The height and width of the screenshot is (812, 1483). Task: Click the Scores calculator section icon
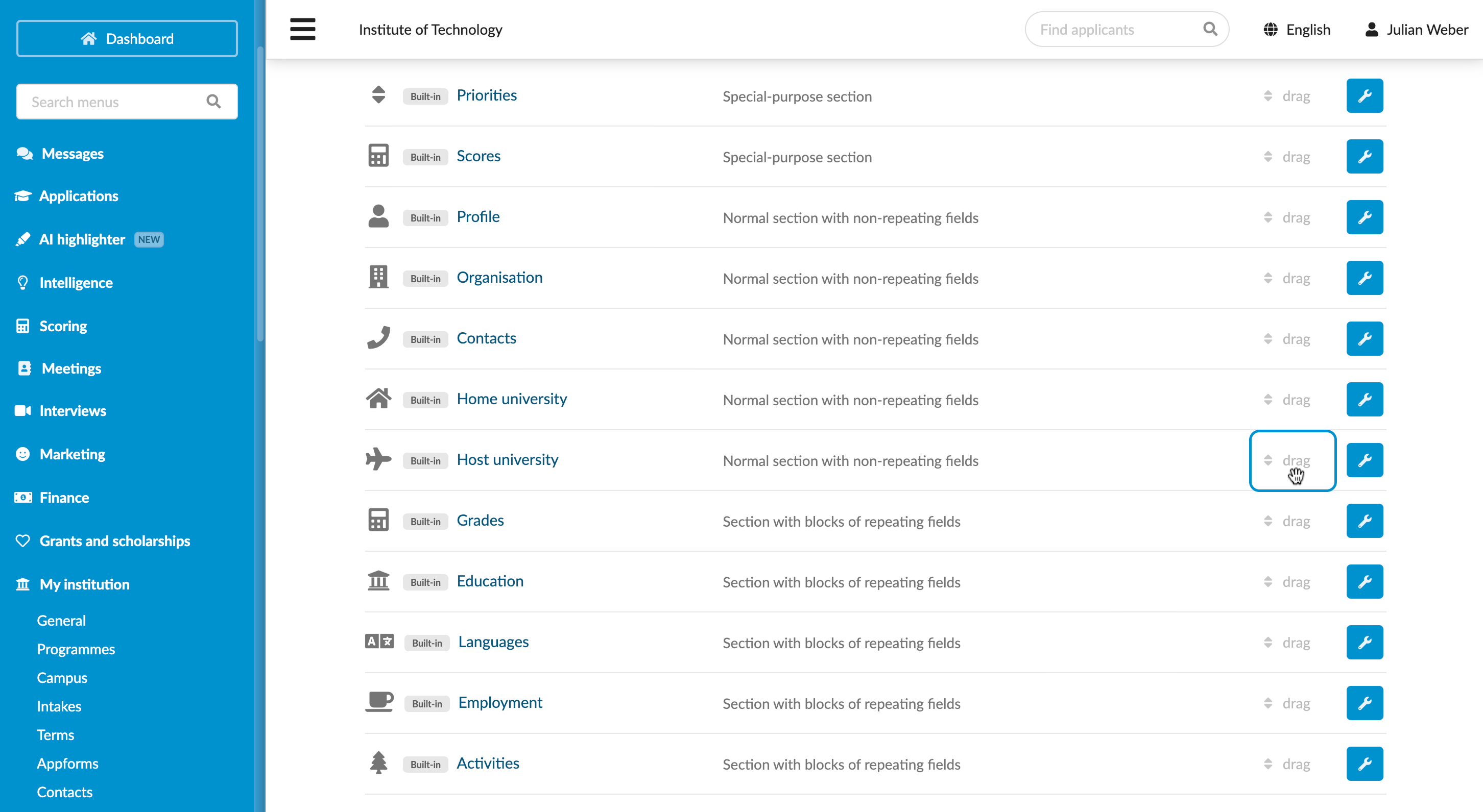click(378, 155)
